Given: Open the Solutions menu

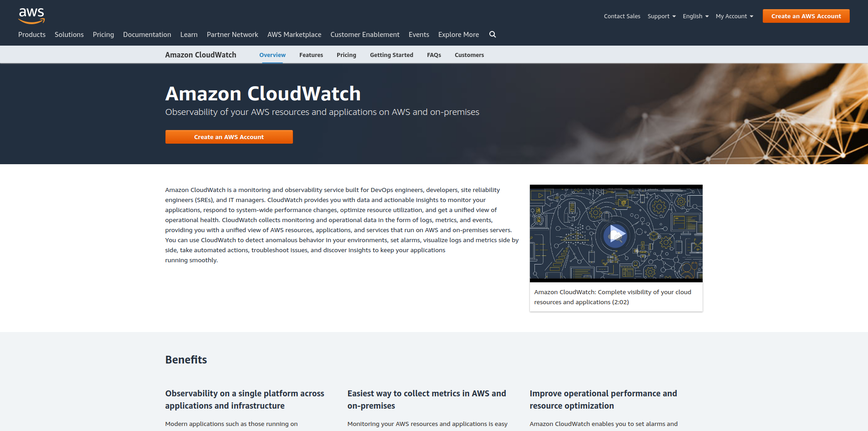Looking at the screenshot, I should pos(69,35).
